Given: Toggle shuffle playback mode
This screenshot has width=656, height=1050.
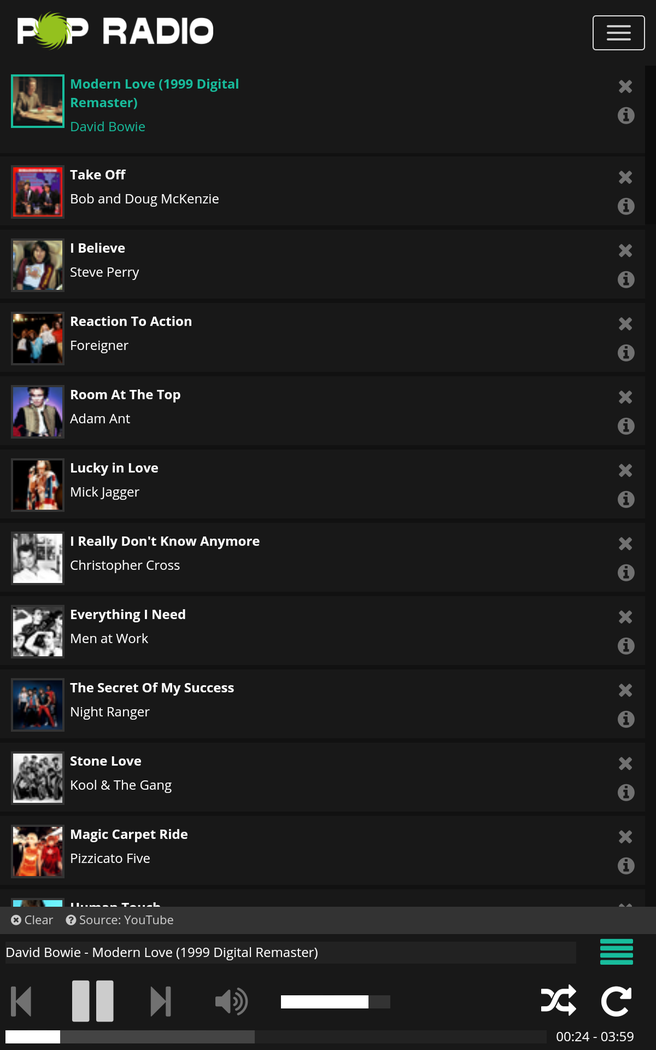Looking at the screenshot, I should [558, 1000].
